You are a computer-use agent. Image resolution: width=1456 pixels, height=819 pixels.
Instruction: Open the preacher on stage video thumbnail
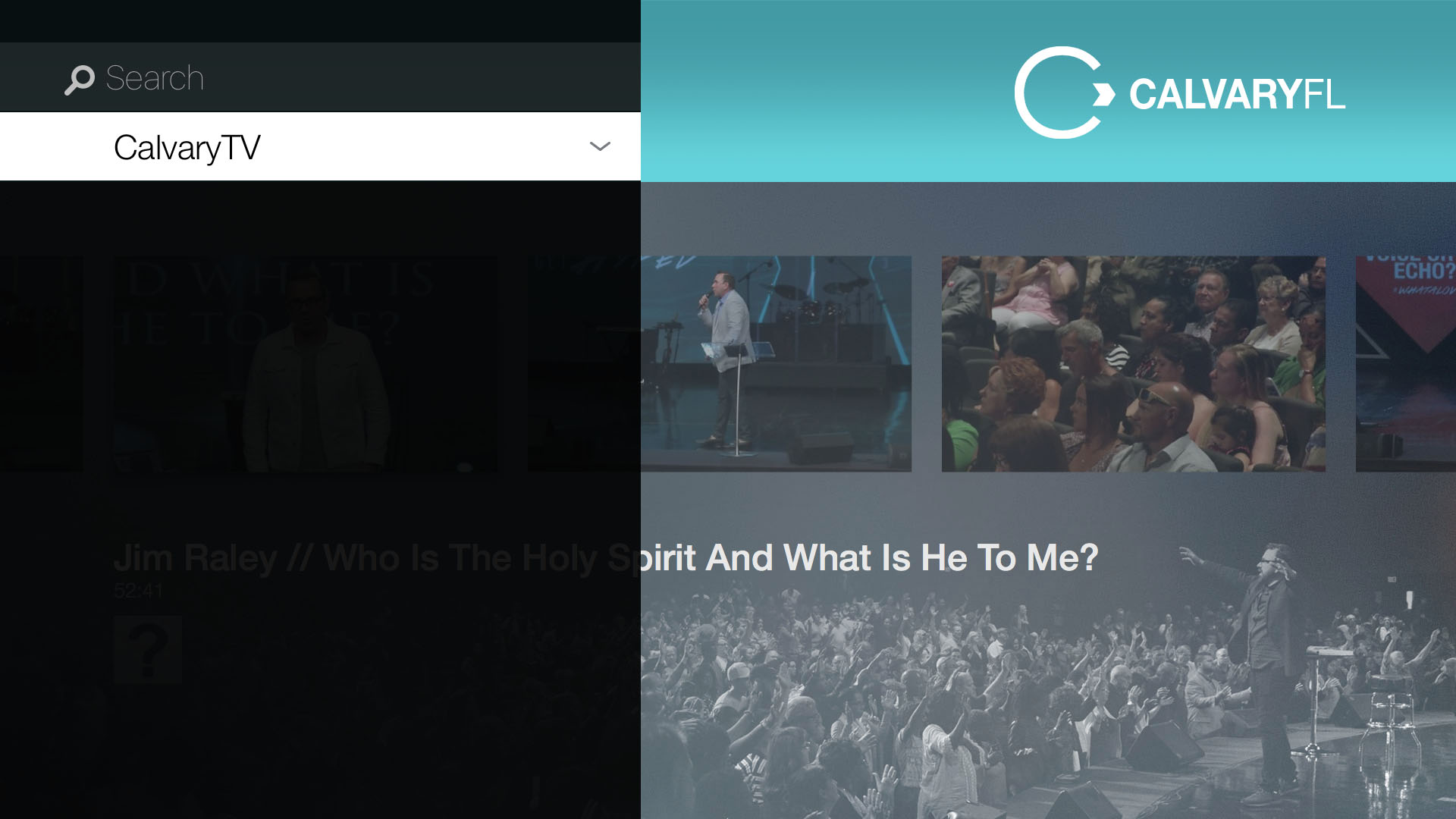click(x=776, y=364)
